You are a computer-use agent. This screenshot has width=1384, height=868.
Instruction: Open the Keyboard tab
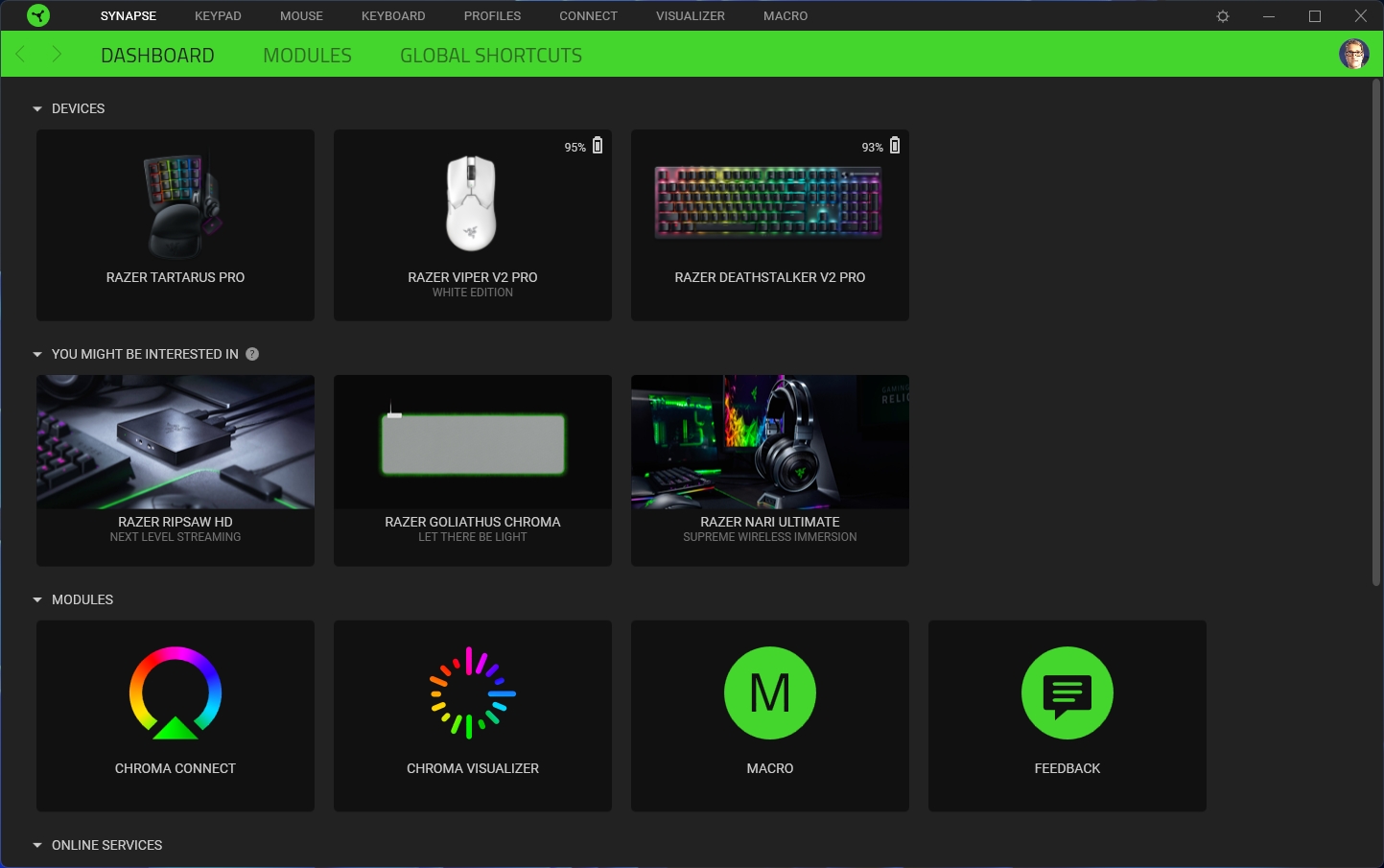393,16
